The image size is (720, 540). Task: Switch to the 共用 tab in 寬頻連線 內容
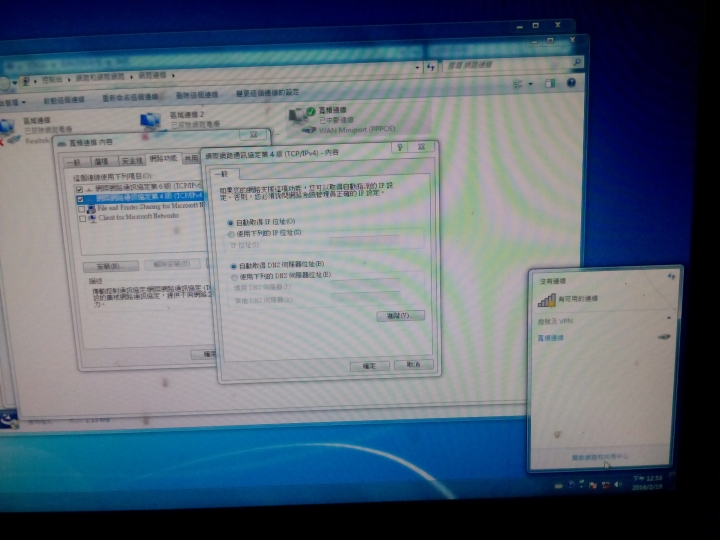tap(191, 159)
